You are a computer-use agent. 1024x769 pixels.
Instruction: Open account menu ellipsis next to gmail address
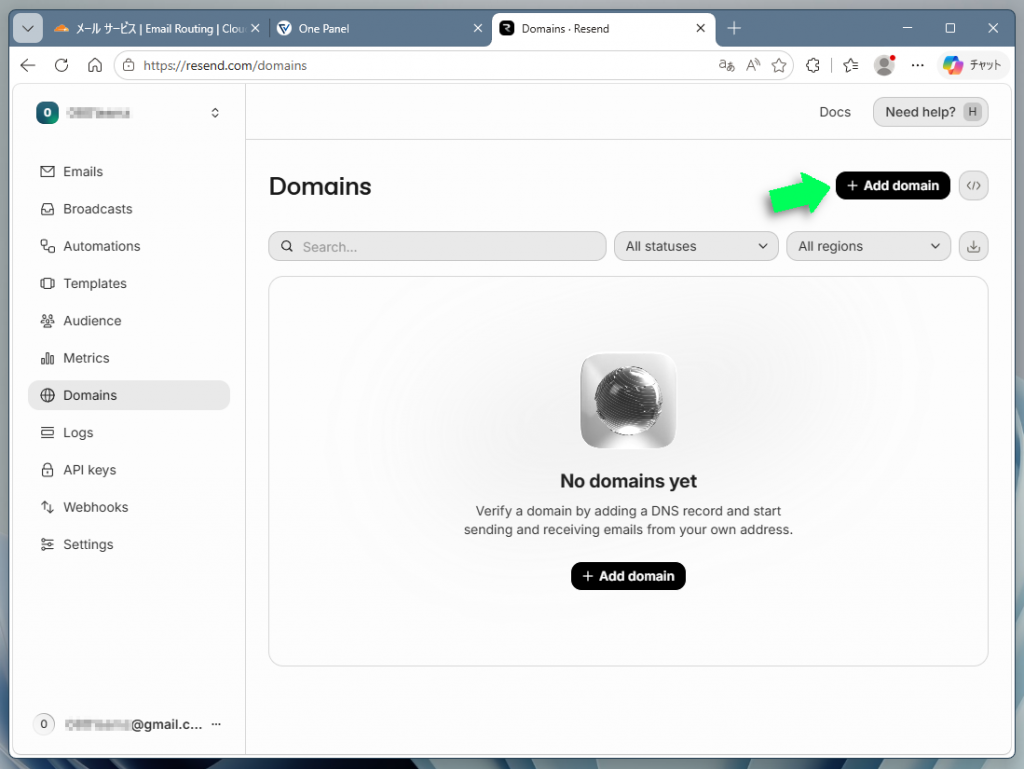pos(216,724)
